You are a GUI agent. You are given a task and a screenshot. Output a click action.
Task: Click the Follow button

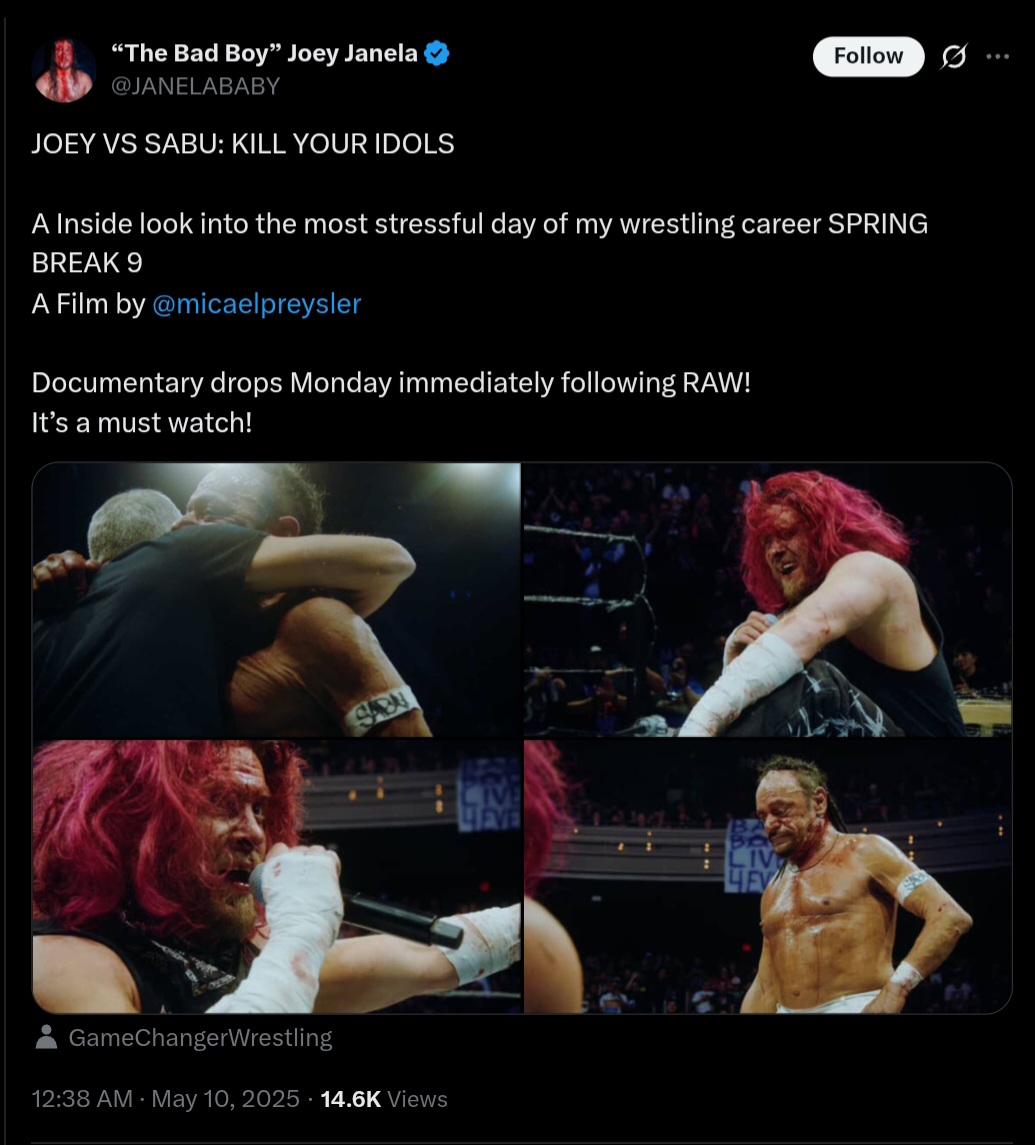(868, 56)
